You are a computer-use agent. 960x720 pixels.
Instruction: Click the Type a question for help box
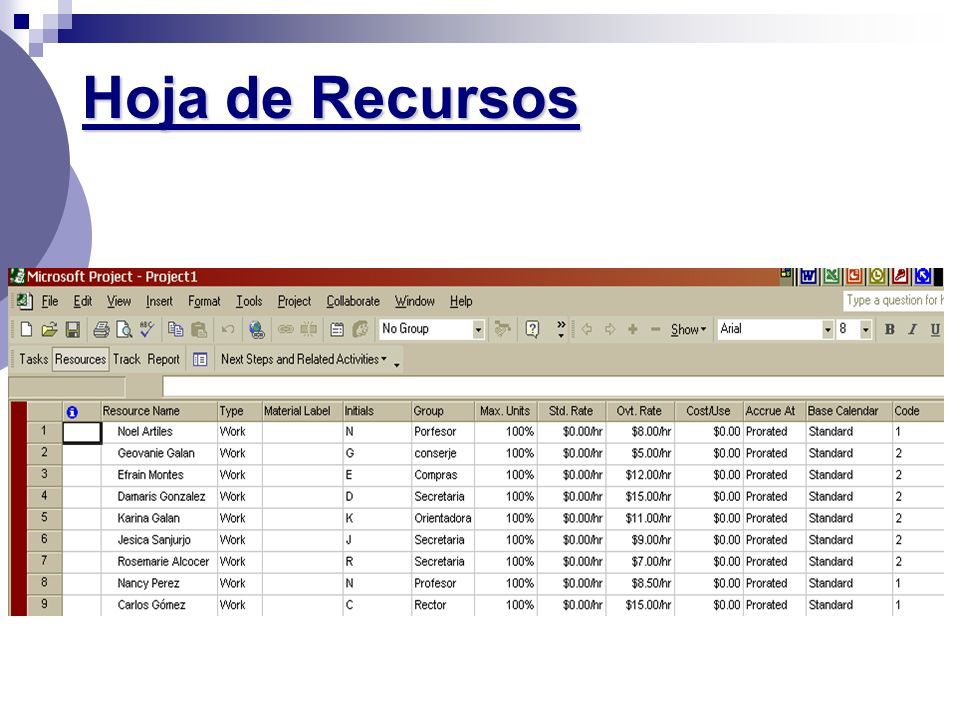click(x=893, y=301)
